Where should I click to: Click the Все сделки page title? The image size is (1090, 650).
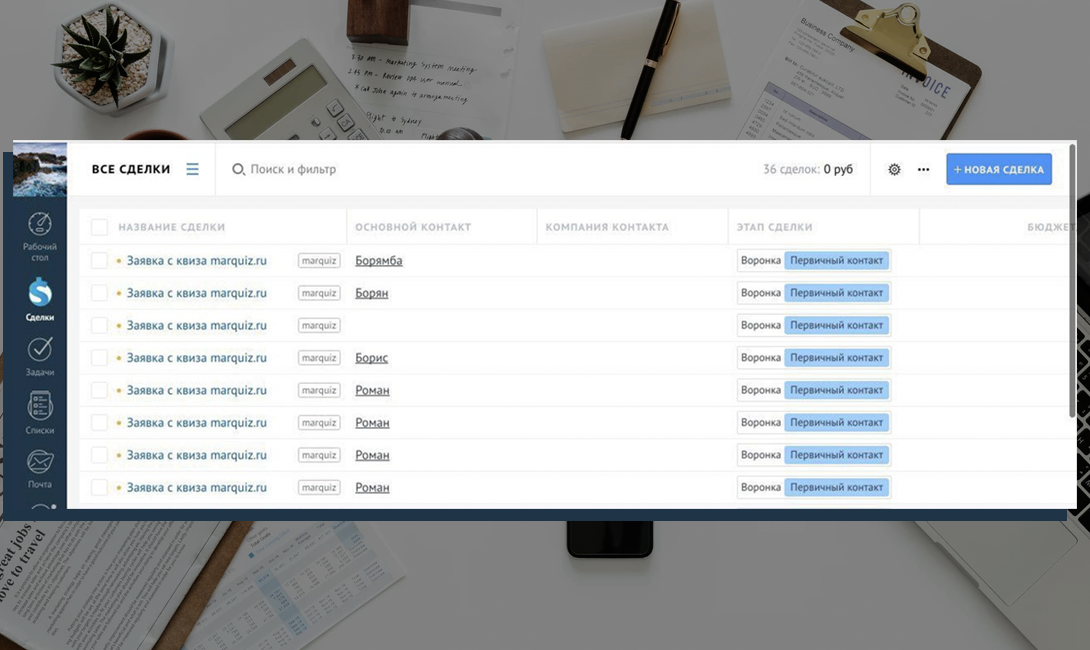coord(131,169)
